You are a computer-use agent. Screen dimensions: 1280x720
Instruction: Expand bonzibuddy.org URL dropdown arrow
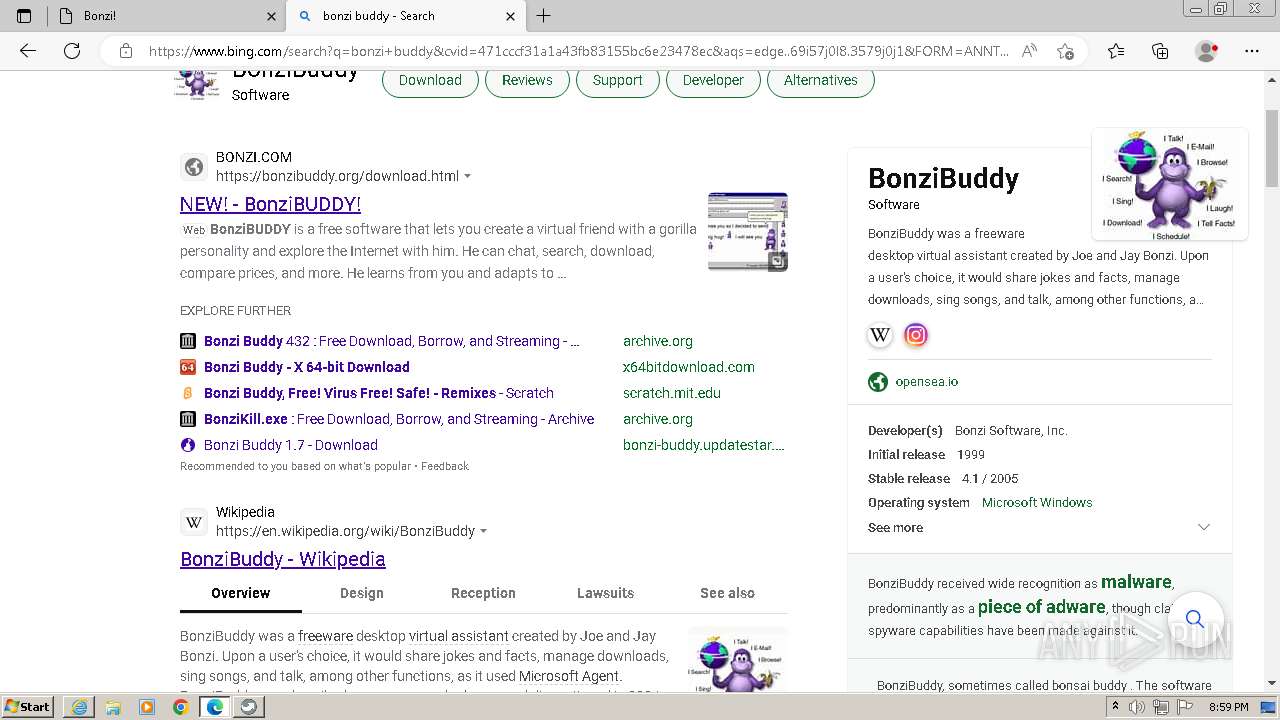[x=467, y=176]
